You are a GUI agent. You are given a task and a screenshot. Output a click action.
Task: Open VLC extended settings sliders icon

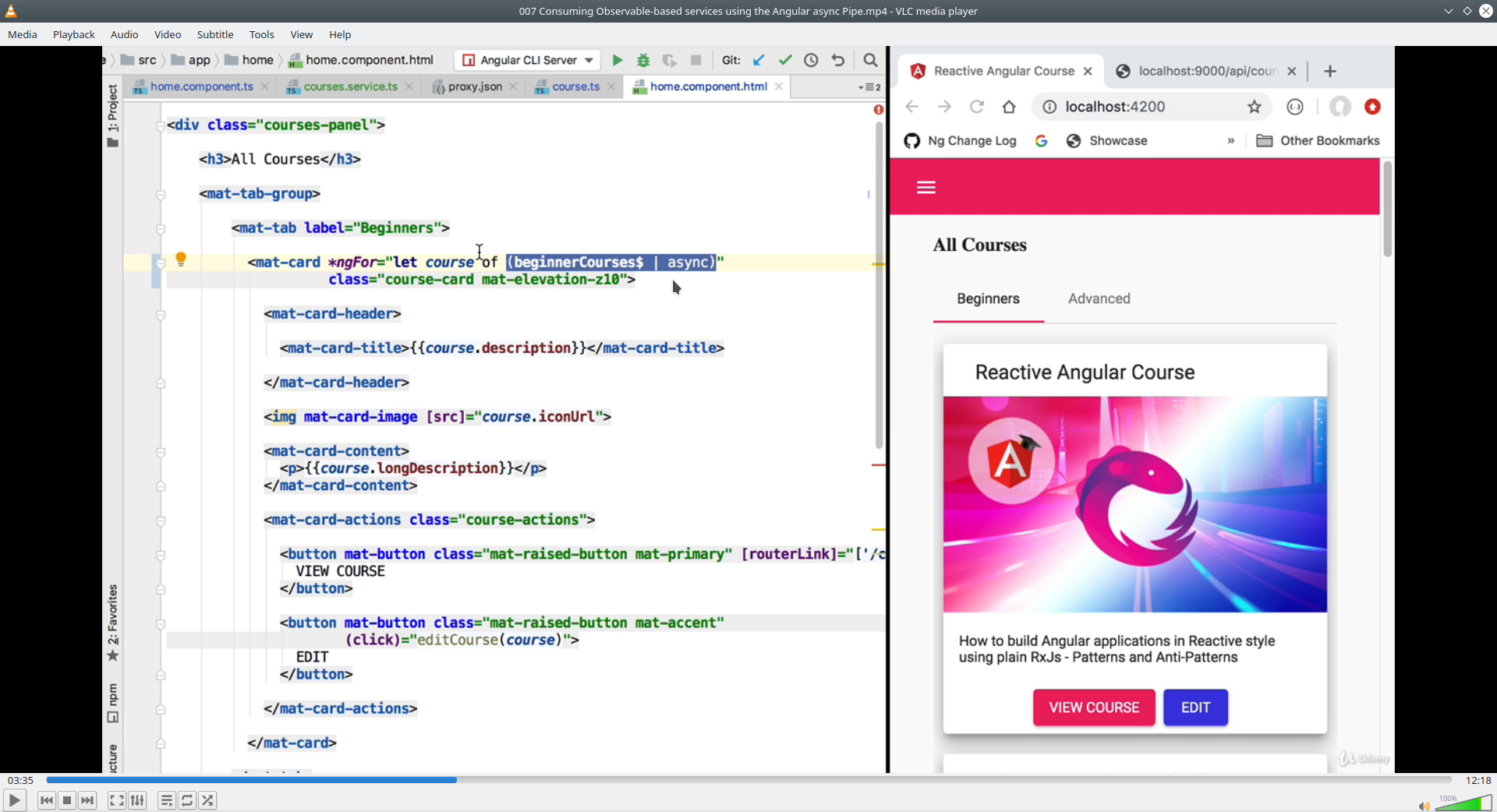tap(137, 800)
